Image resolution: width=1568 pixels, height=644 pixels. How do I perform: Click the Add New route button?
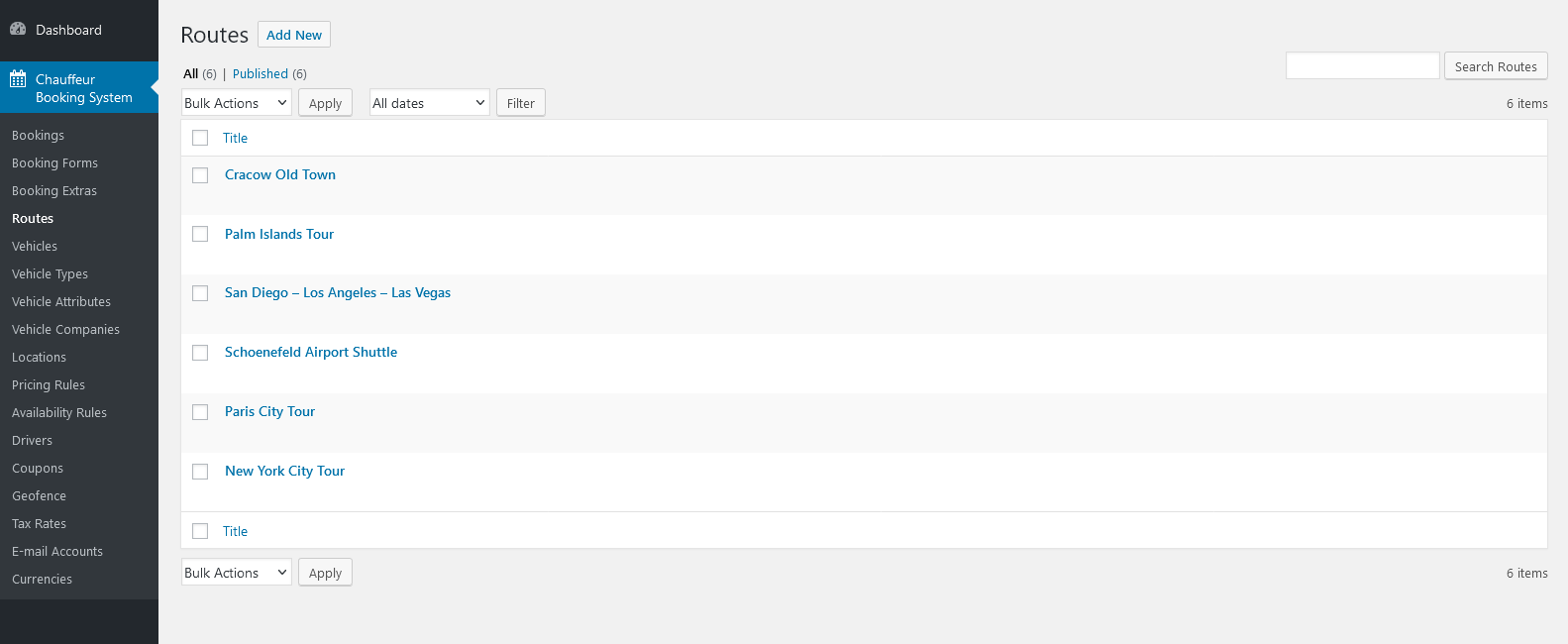[x=294, y=35]
